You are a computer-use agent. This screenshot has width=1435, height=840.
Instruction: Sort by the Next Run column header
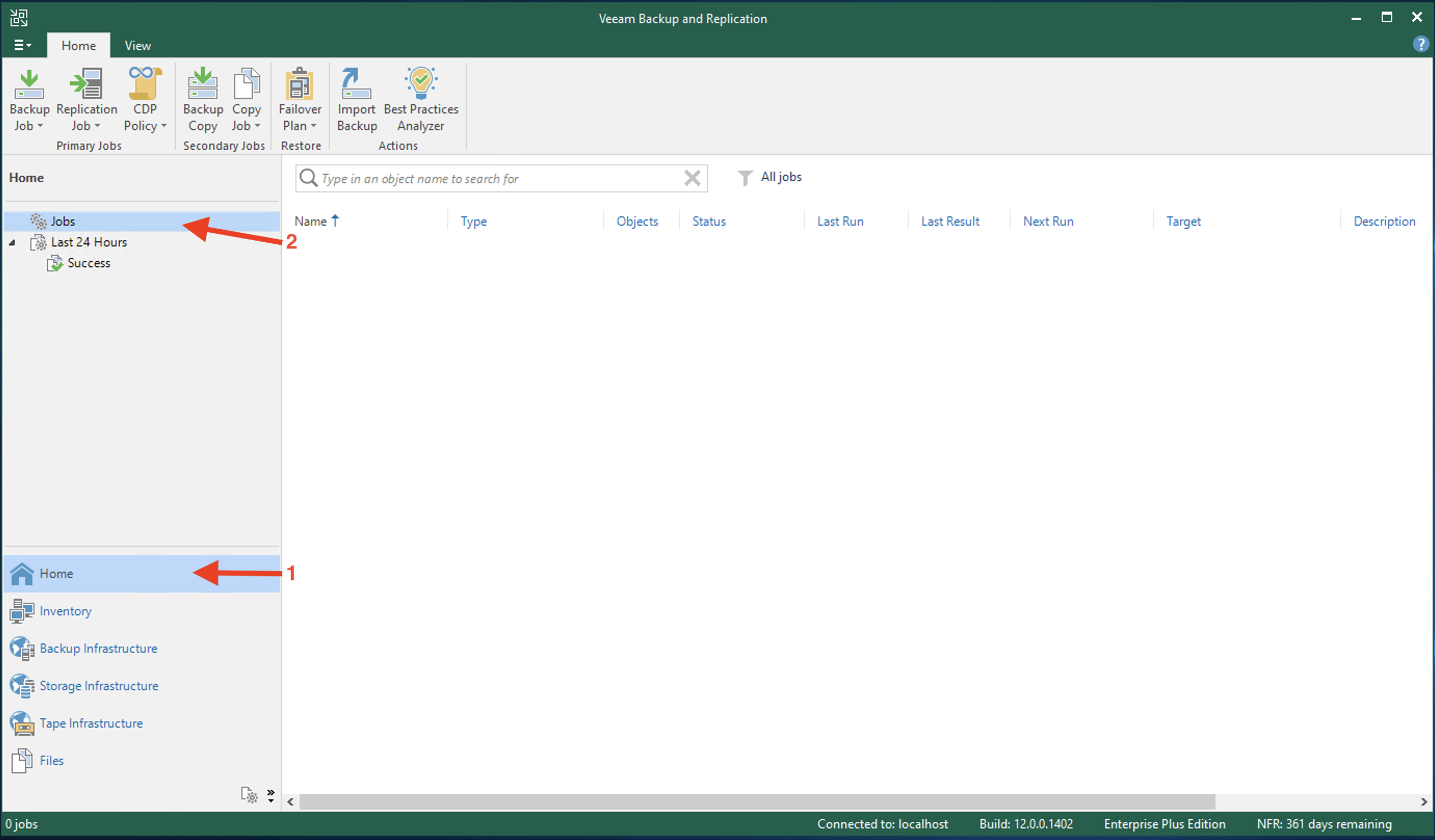click(1048, 221)
